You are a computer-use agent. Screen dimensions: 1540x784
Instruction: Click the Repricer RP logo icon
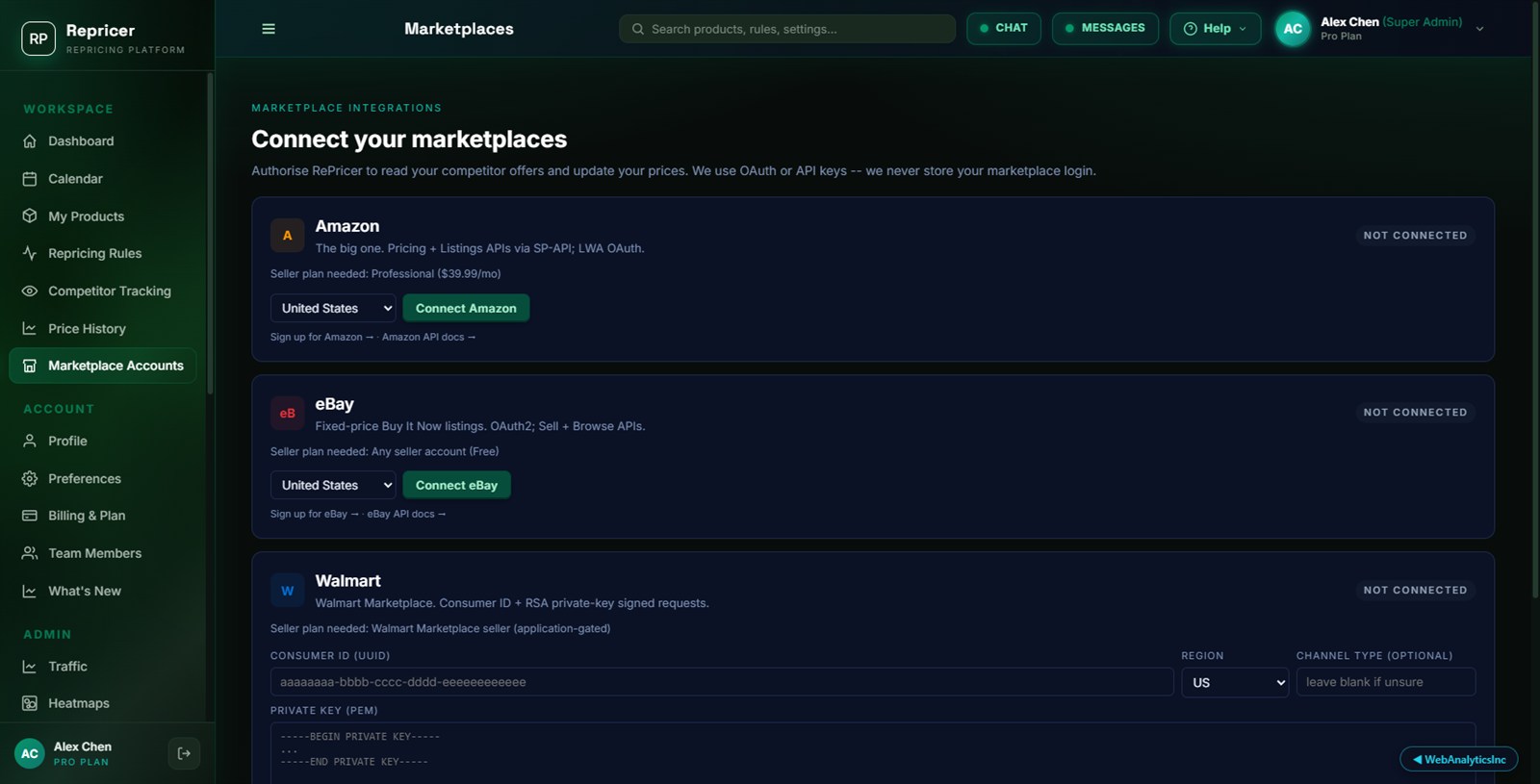click(38, 38)
